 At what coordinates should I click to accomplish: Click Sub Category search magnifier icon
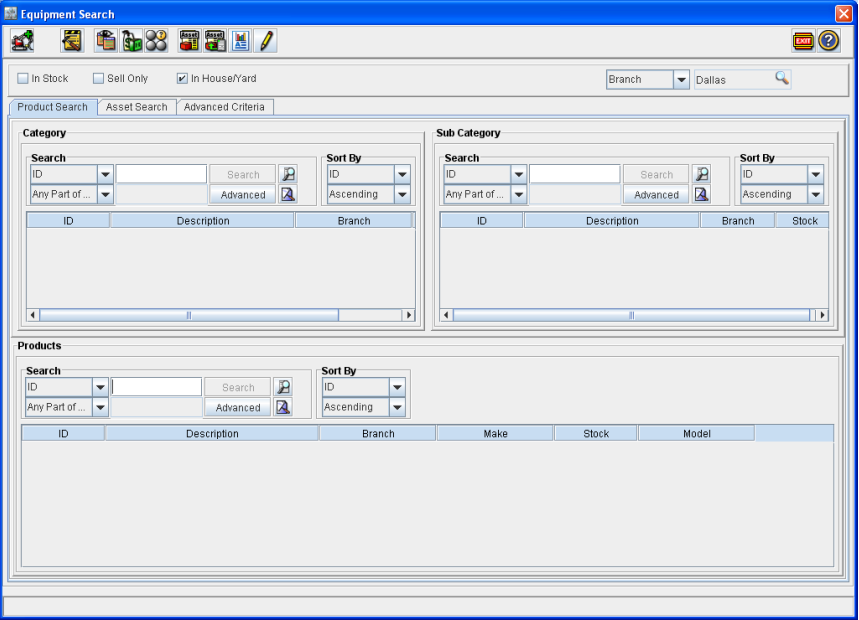point(702,174)
